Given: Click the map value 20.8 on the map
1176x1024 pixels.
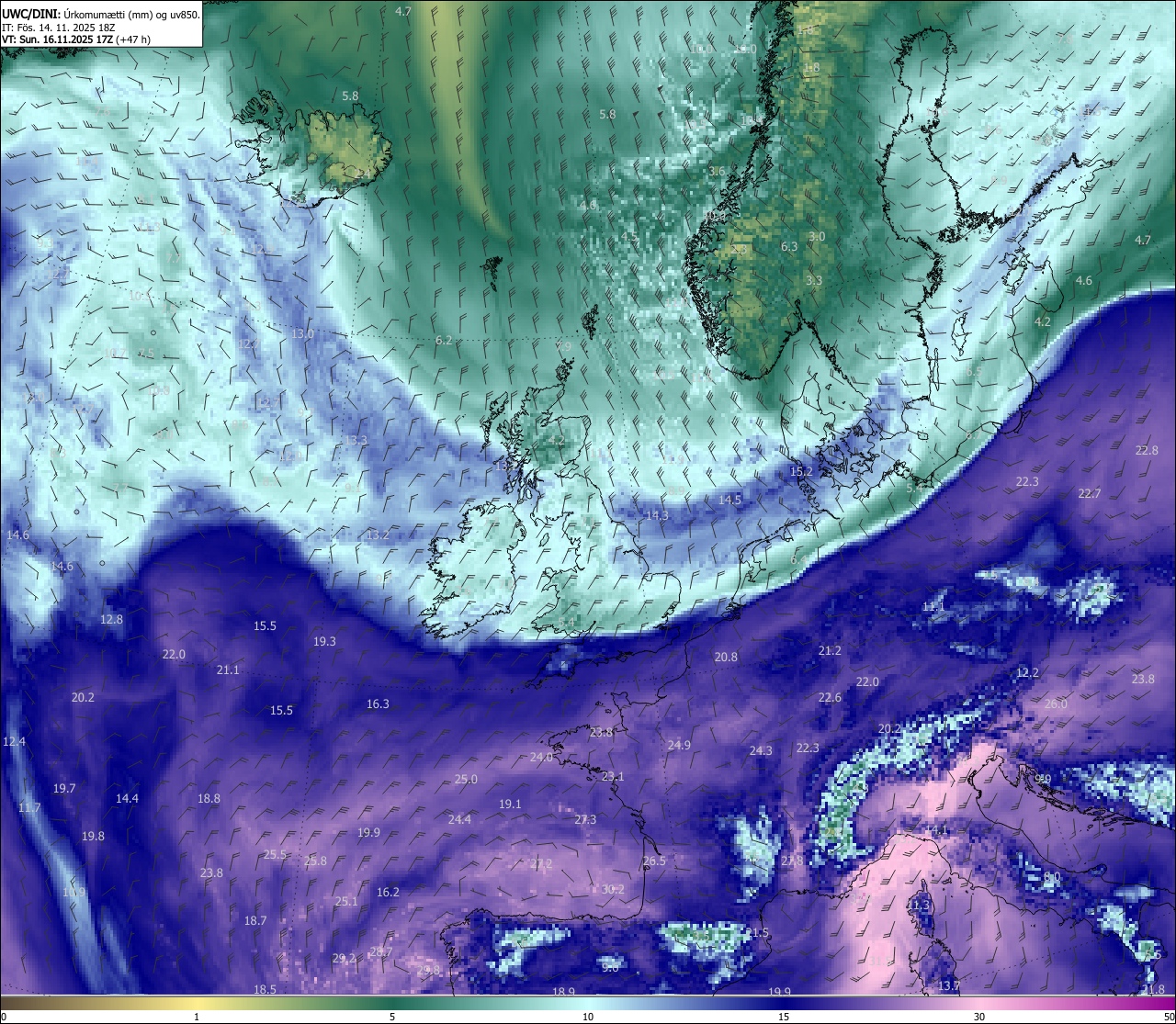Looking at the screenshot, I should 726,657.
